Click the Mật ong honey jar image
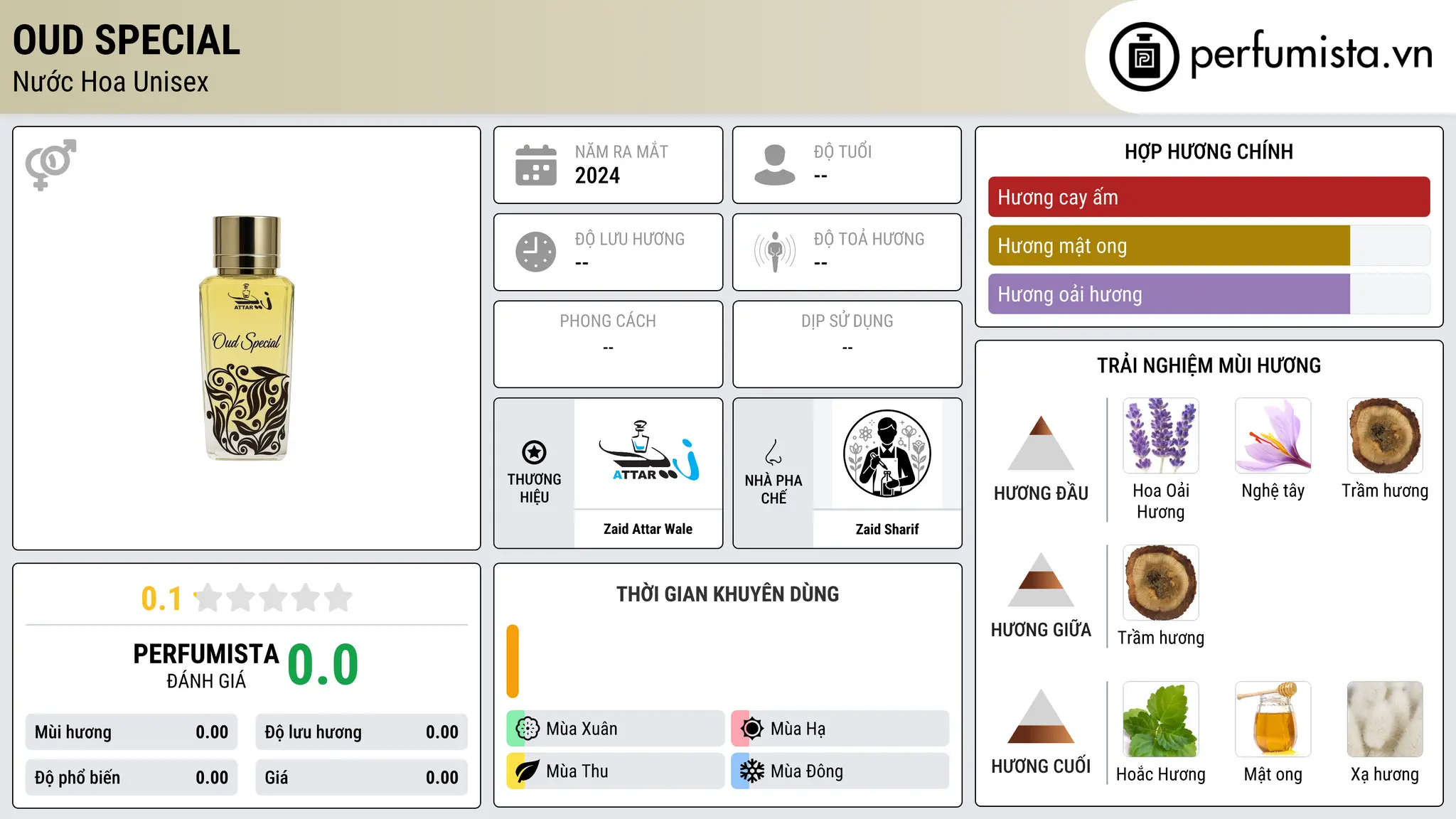The image size is (1456, 819). pyautogui.click(x=1273, y=719)
